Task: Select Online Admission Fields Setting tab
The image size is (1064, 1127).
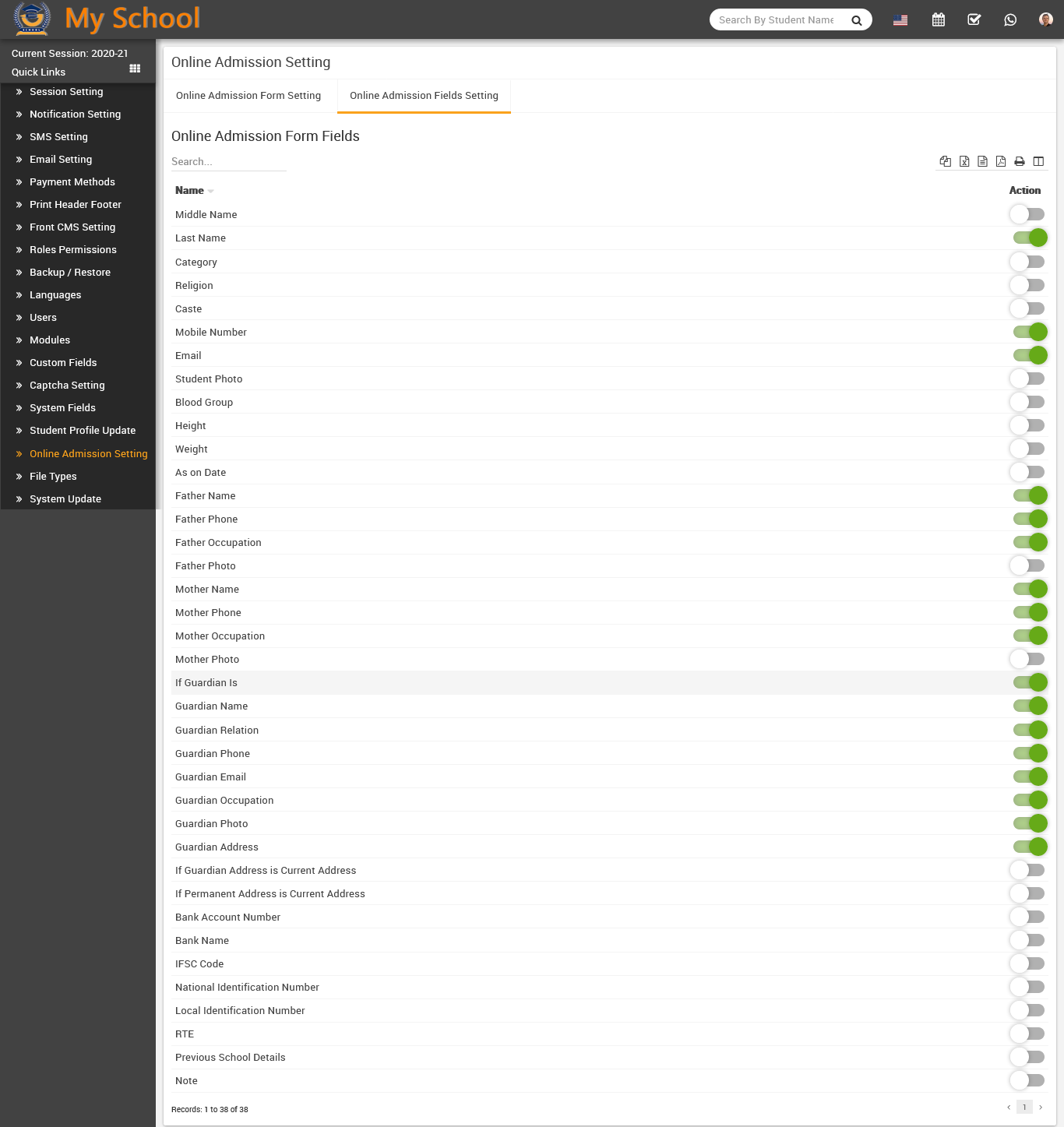Action: tap(424, 96)
